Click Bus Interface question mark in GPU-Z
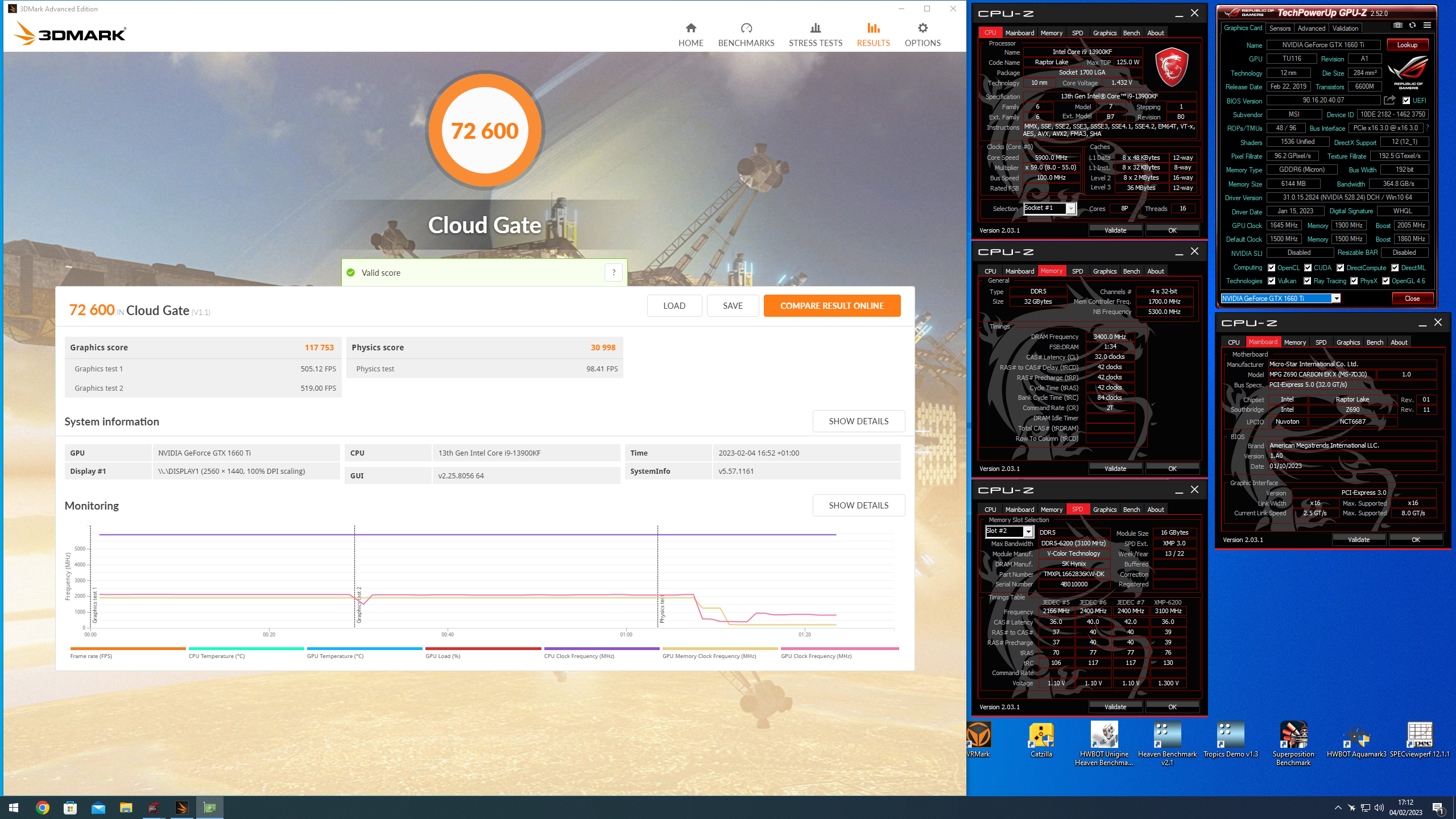This screenshot has height=819, width=1456. click(1428, 128)
